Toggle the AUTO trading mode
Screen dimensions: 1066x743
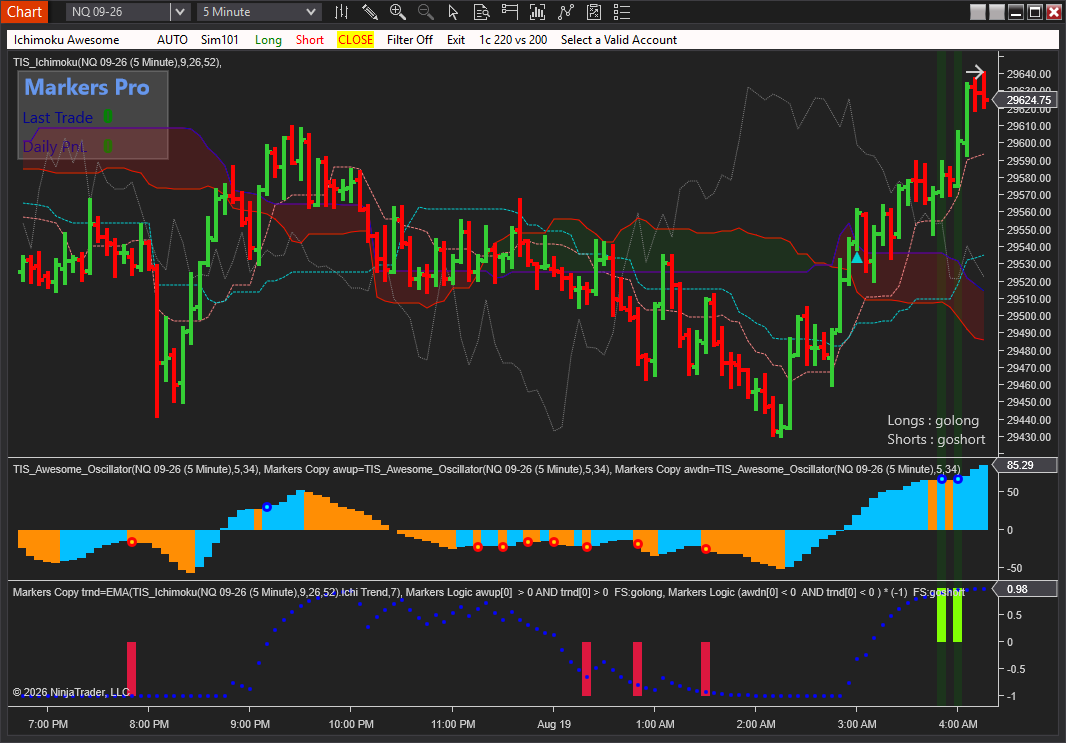click(x=172, y=39)
